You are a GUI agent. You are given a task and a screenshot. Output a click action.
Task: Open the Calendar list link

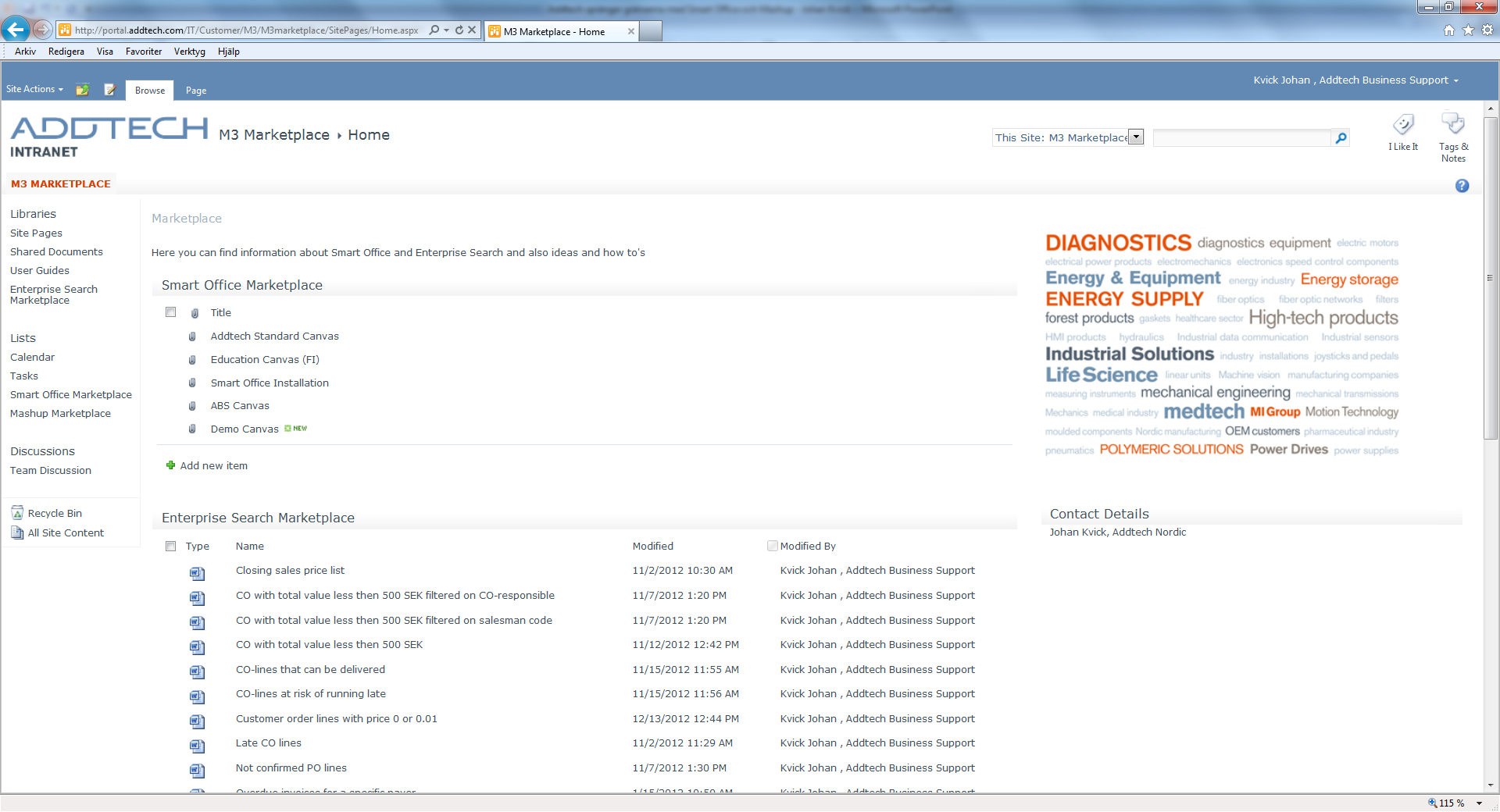pos(32,357)
